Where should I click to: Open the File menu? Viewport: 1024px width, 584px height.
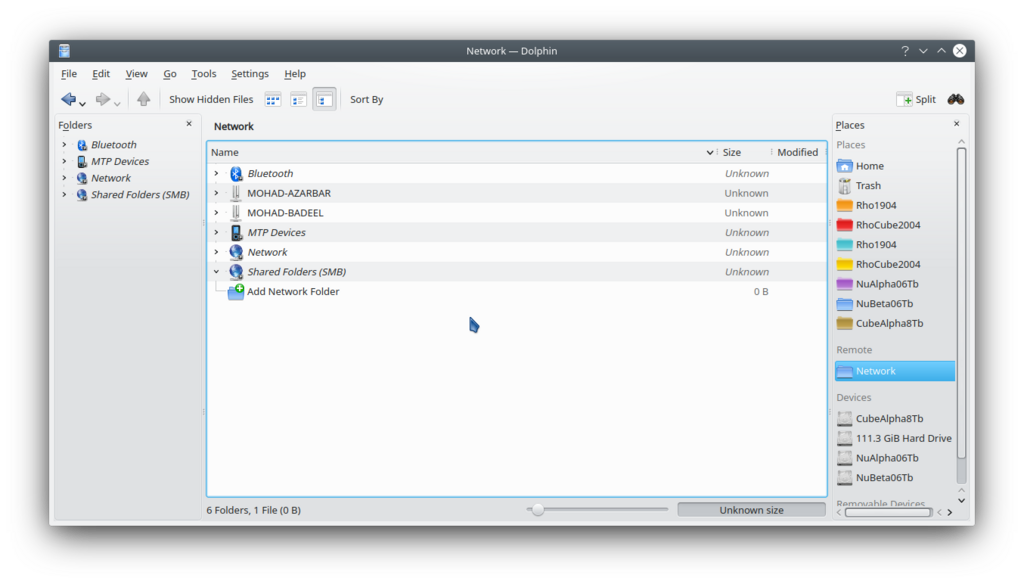click(69, 74)
